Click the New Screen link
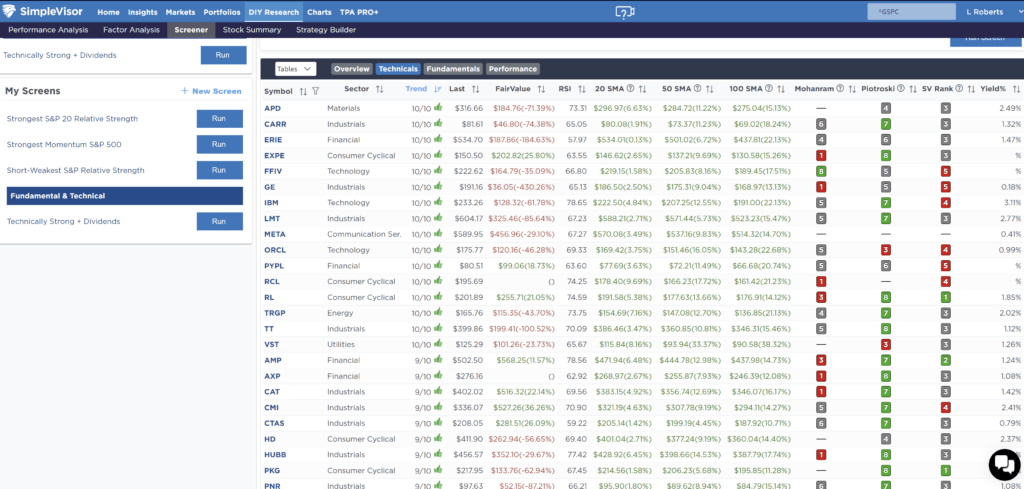 point(211,91)
